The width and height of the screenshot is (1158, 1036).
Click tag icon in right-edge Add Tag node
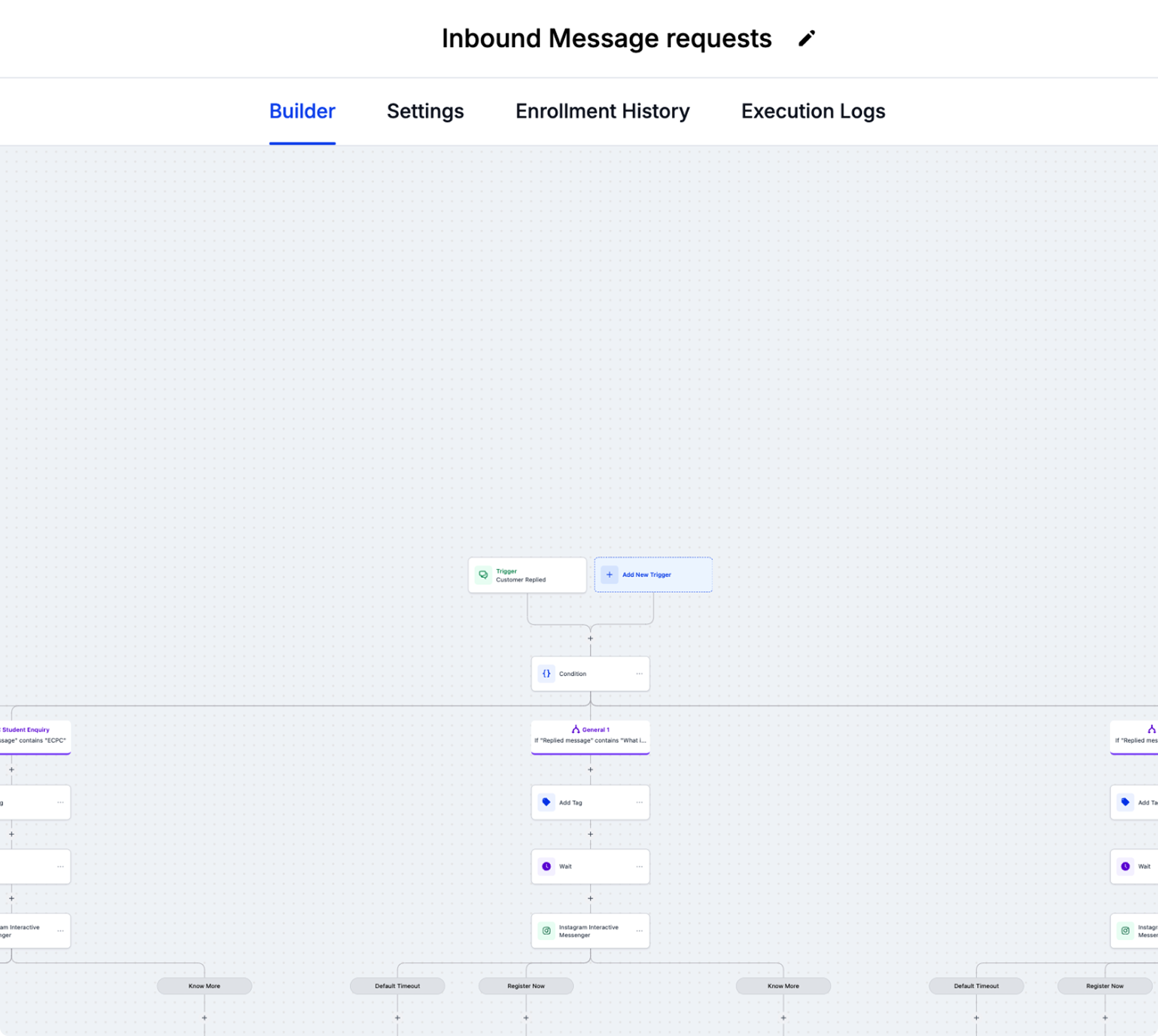point(1125,803)
